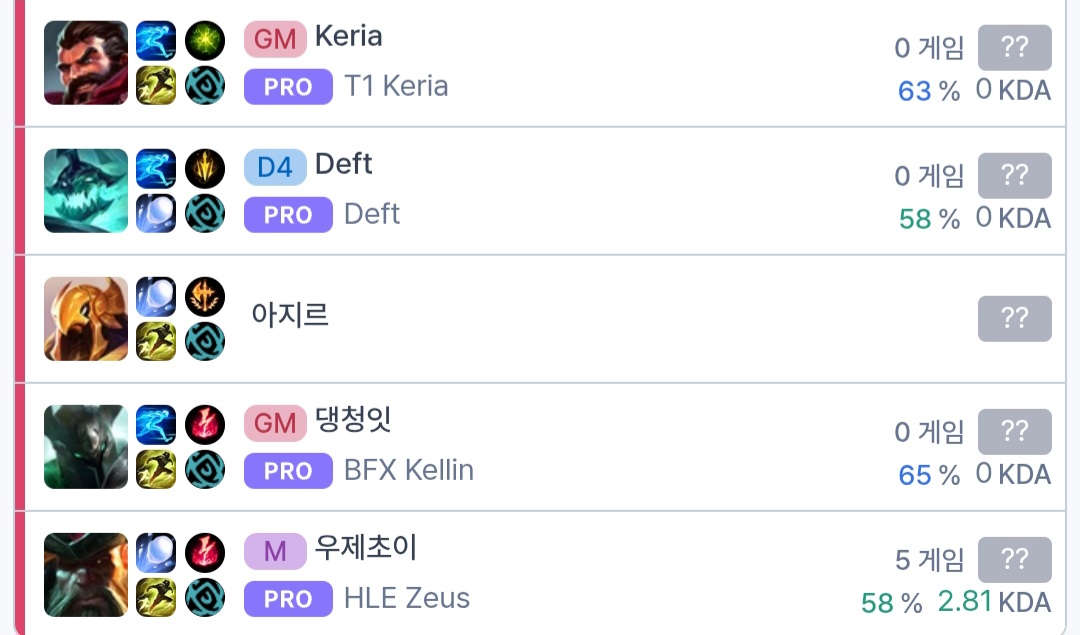Select Deft's yellow keystone rune icon
Viewport: 1080px width, 635px height.
tap(205, 169)
